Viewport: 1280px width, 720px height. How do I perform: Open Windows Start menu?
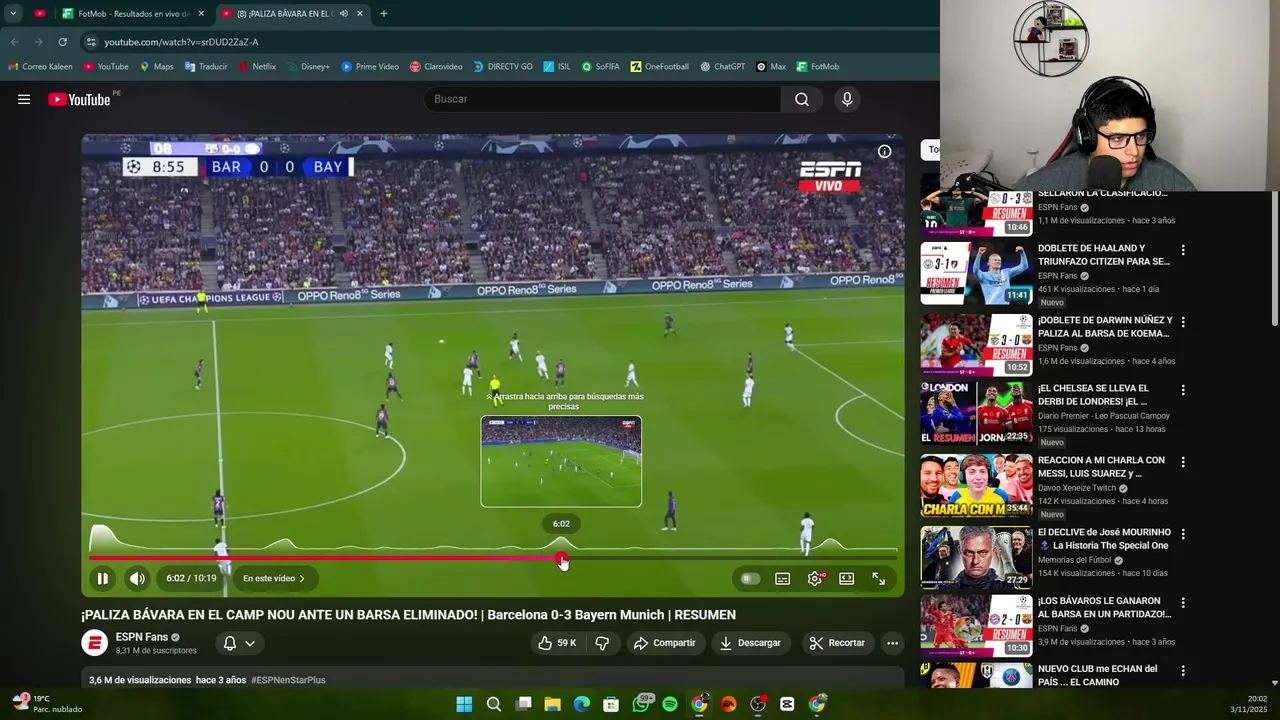tap(464, 704)
